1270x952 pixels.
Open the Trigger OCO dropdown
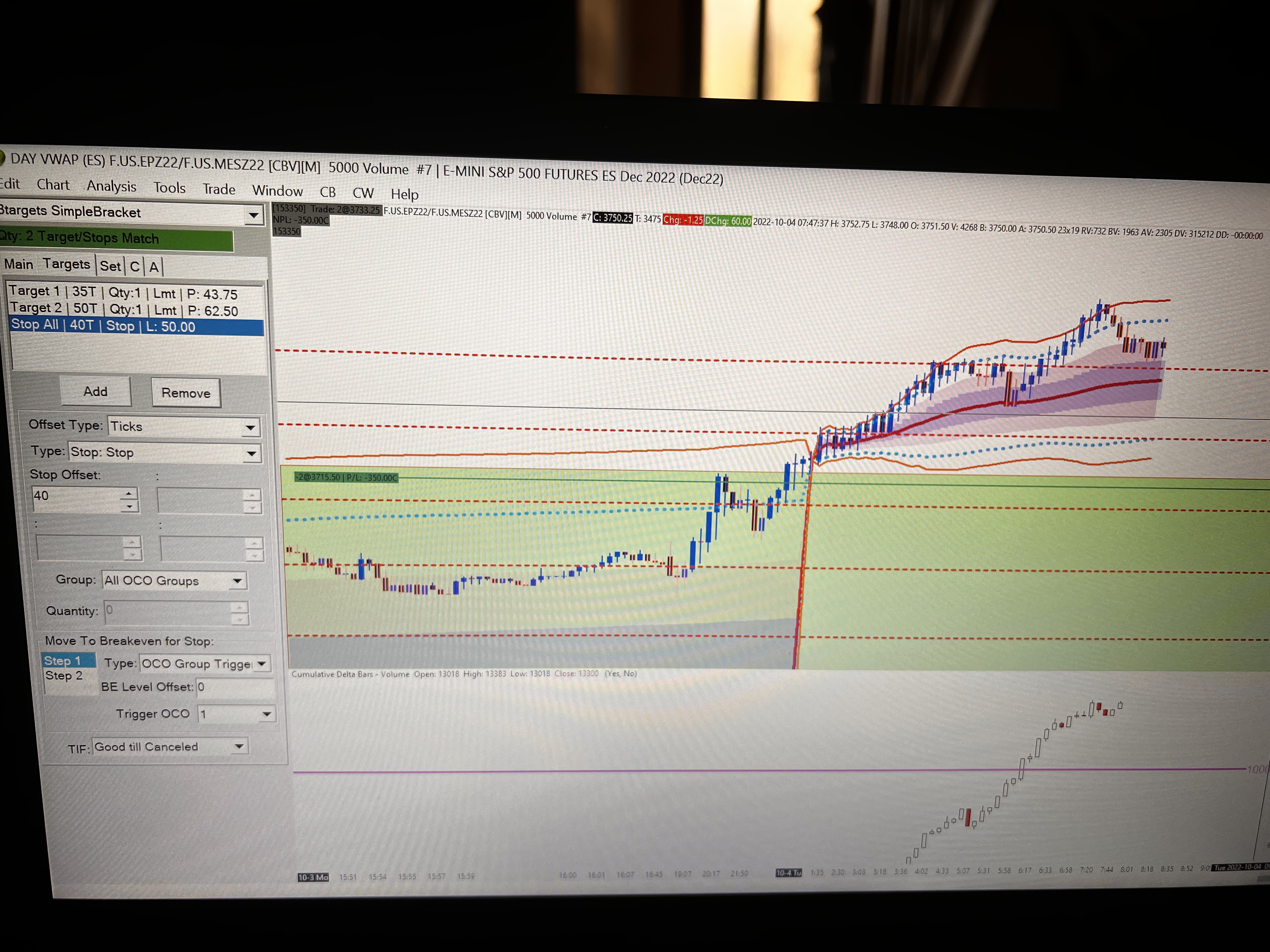tap(266, 714)
